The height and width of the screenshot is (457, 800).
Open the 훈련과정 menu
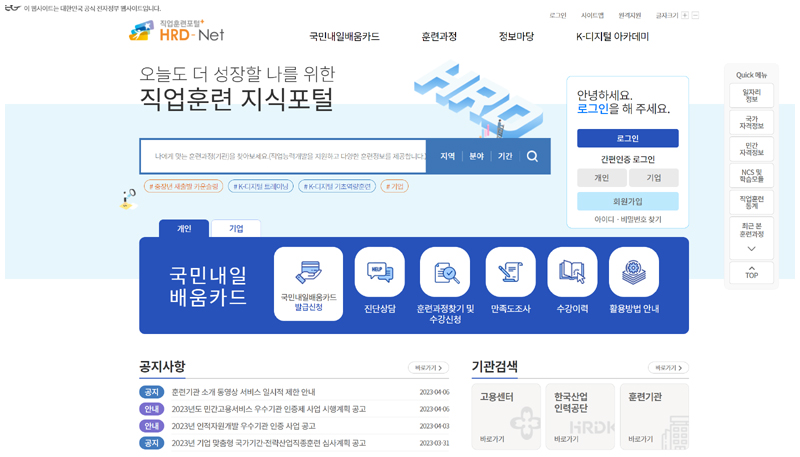pyautogui.click(x=439, y=37)
